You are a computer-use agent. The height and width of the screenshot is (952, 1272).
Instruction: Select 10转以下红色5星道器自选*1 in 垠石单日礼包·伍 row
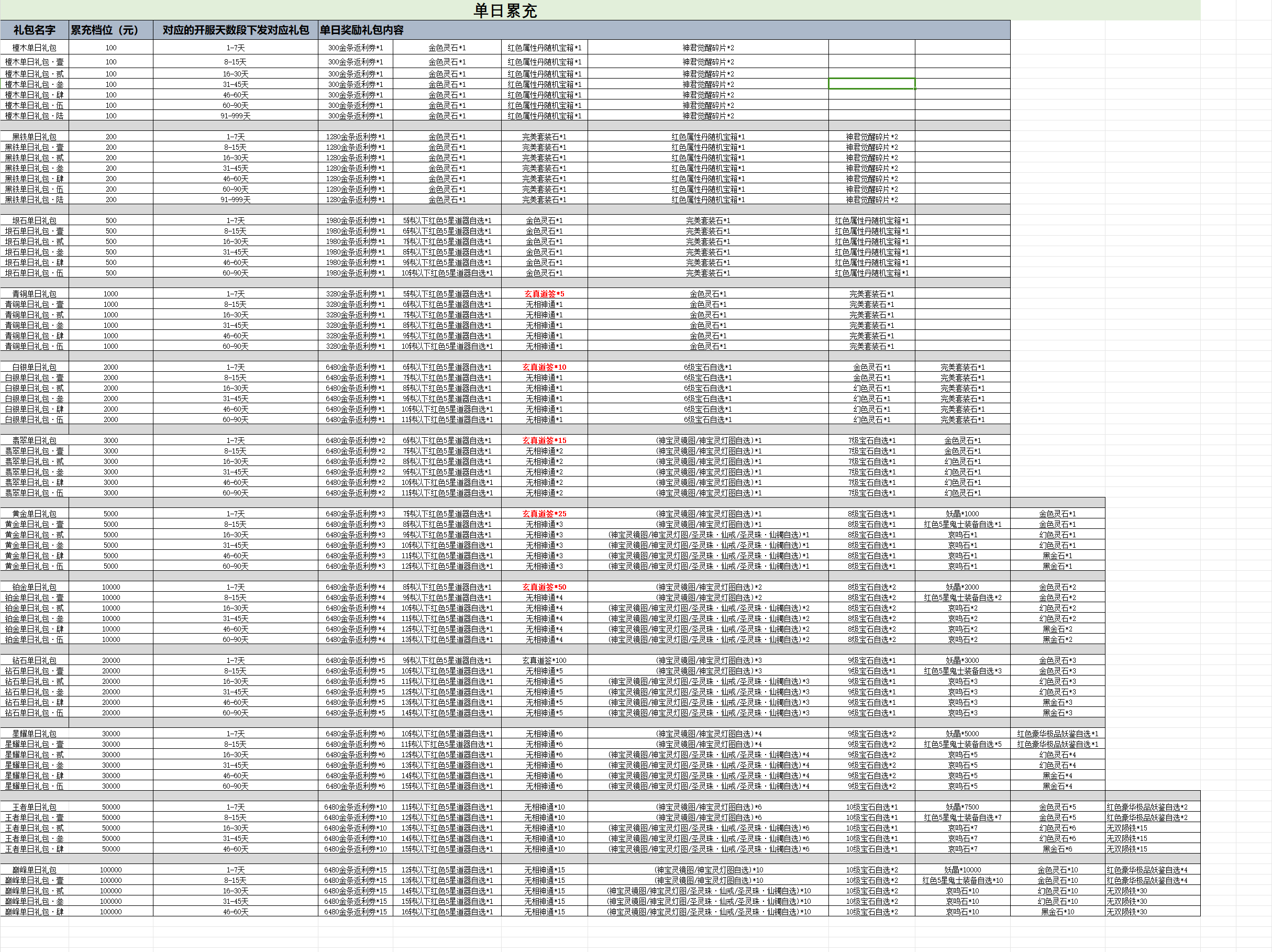tap(447, 273)
